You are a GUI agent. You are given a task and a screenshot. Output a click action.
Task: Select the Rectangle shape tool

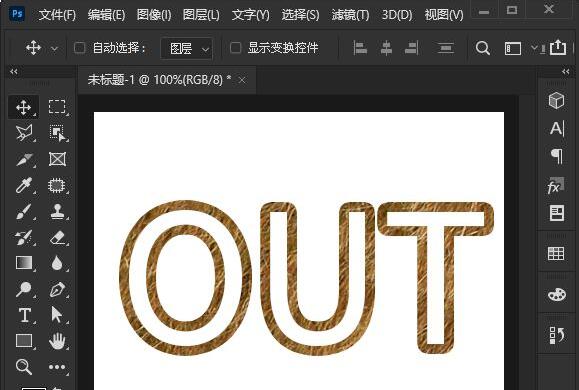pyautogui.click(x=24, y=341)
